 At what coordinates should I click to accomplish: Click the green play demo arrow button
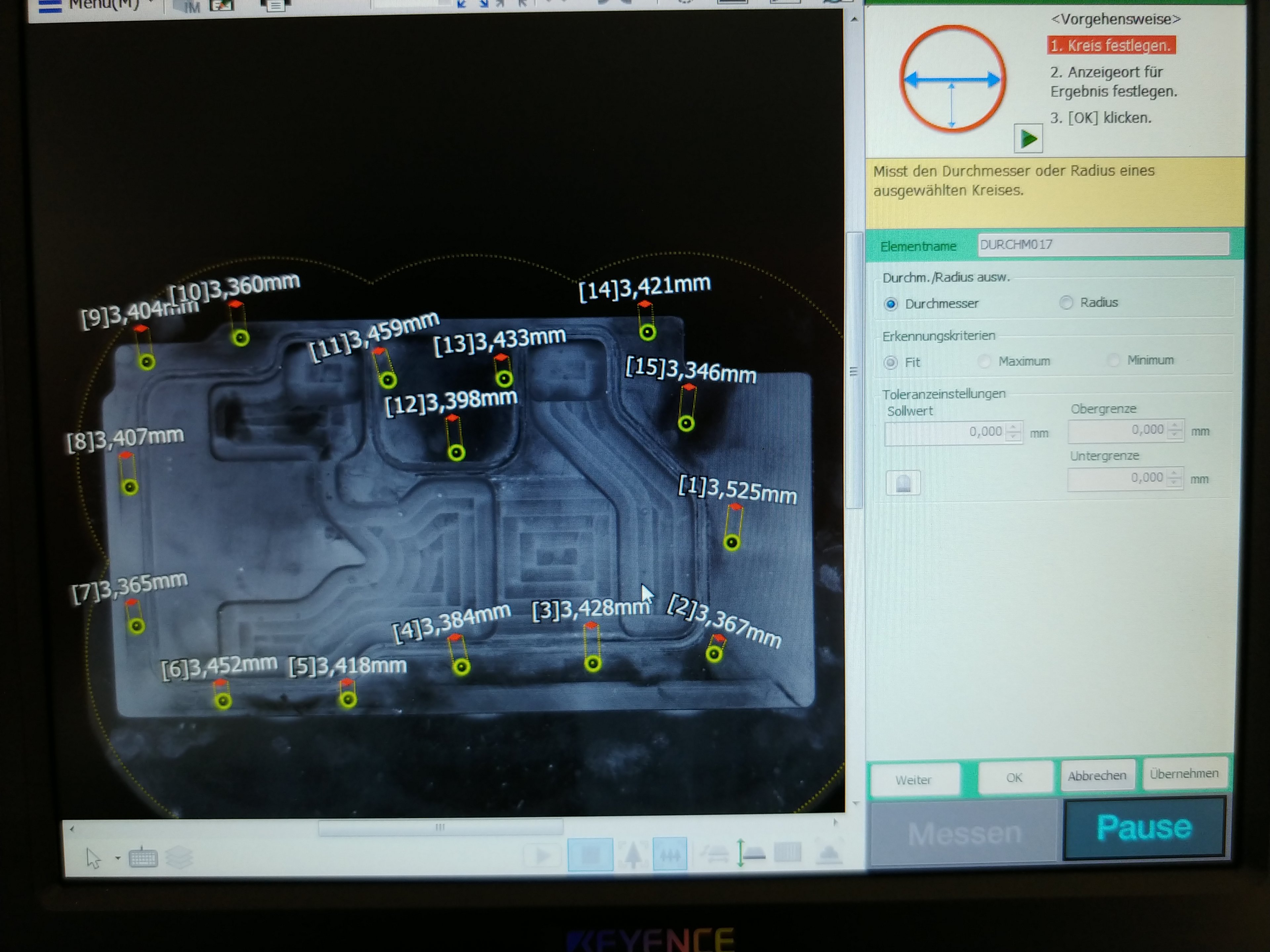point(1028,138)
